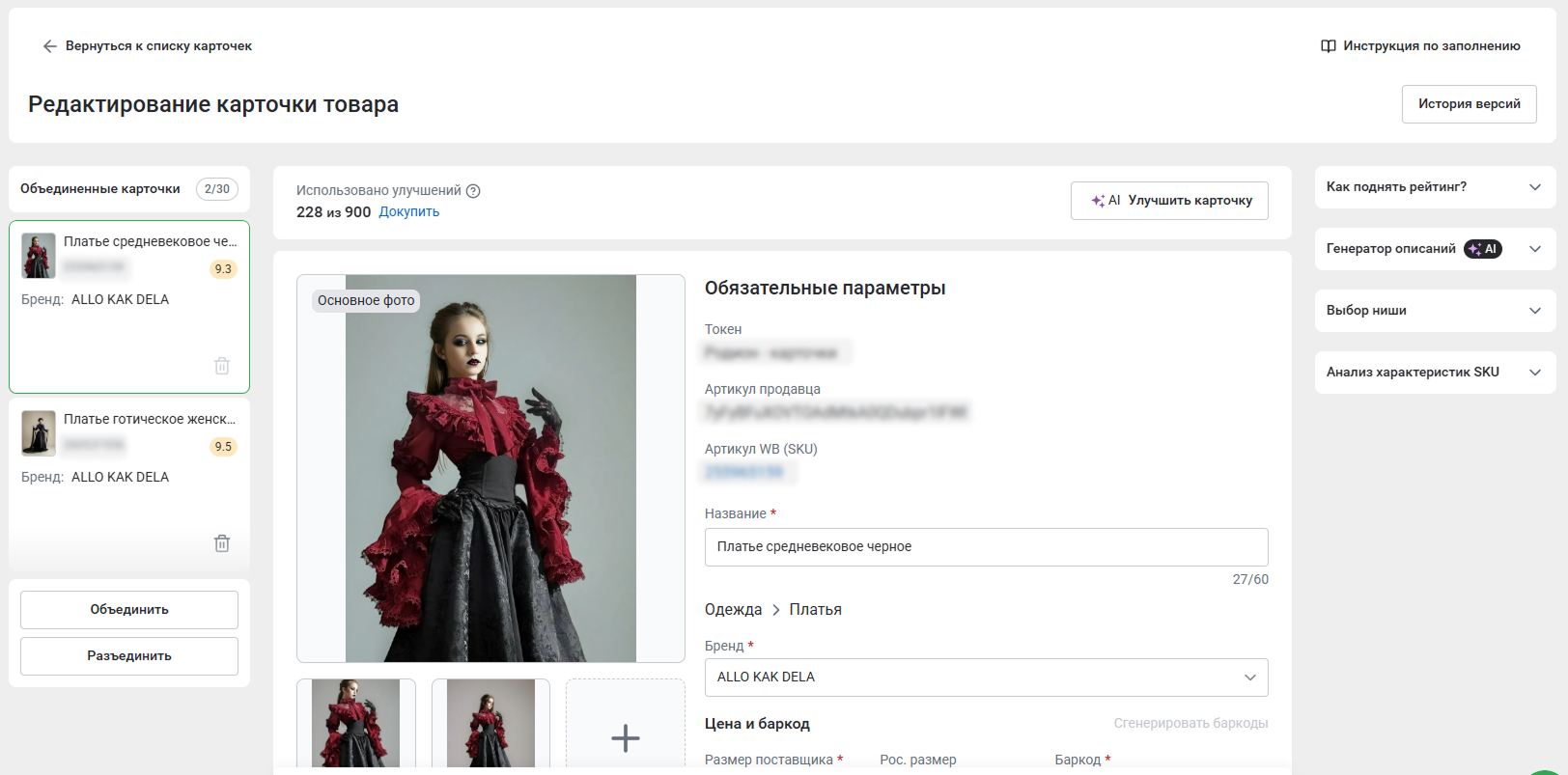Click the 9.3 rating badge
This screenshot has width=1568, height=775.
[x=223, y=269]
